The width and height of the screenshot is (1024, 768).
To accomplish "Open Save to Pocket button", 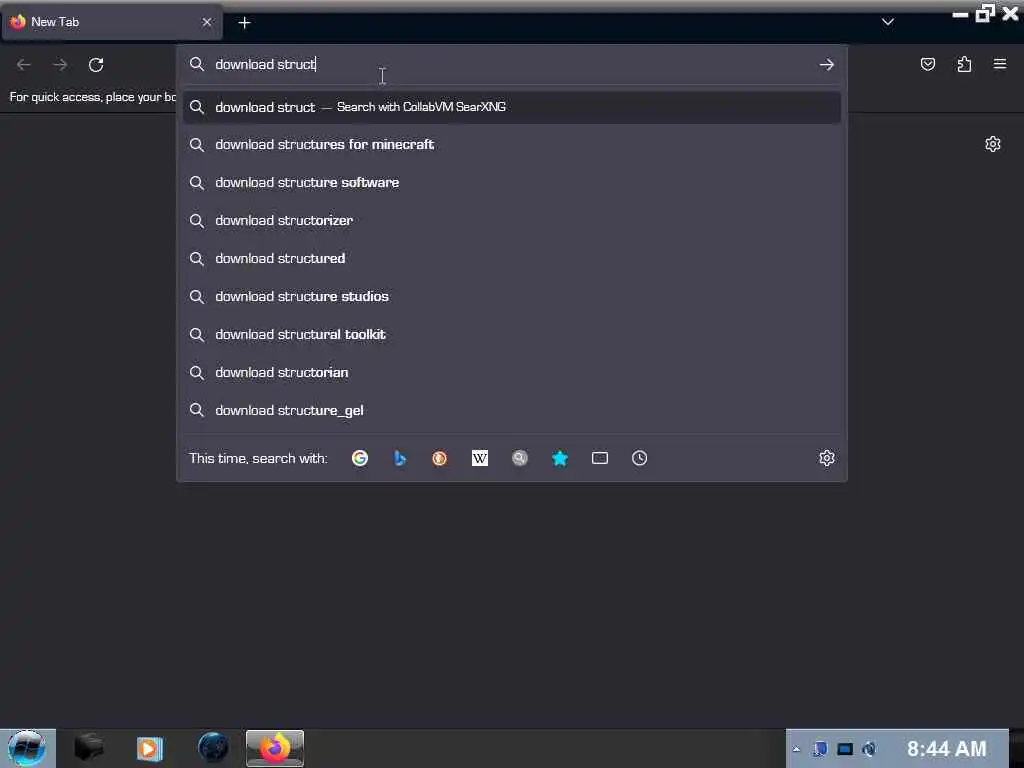I will 927,64.
